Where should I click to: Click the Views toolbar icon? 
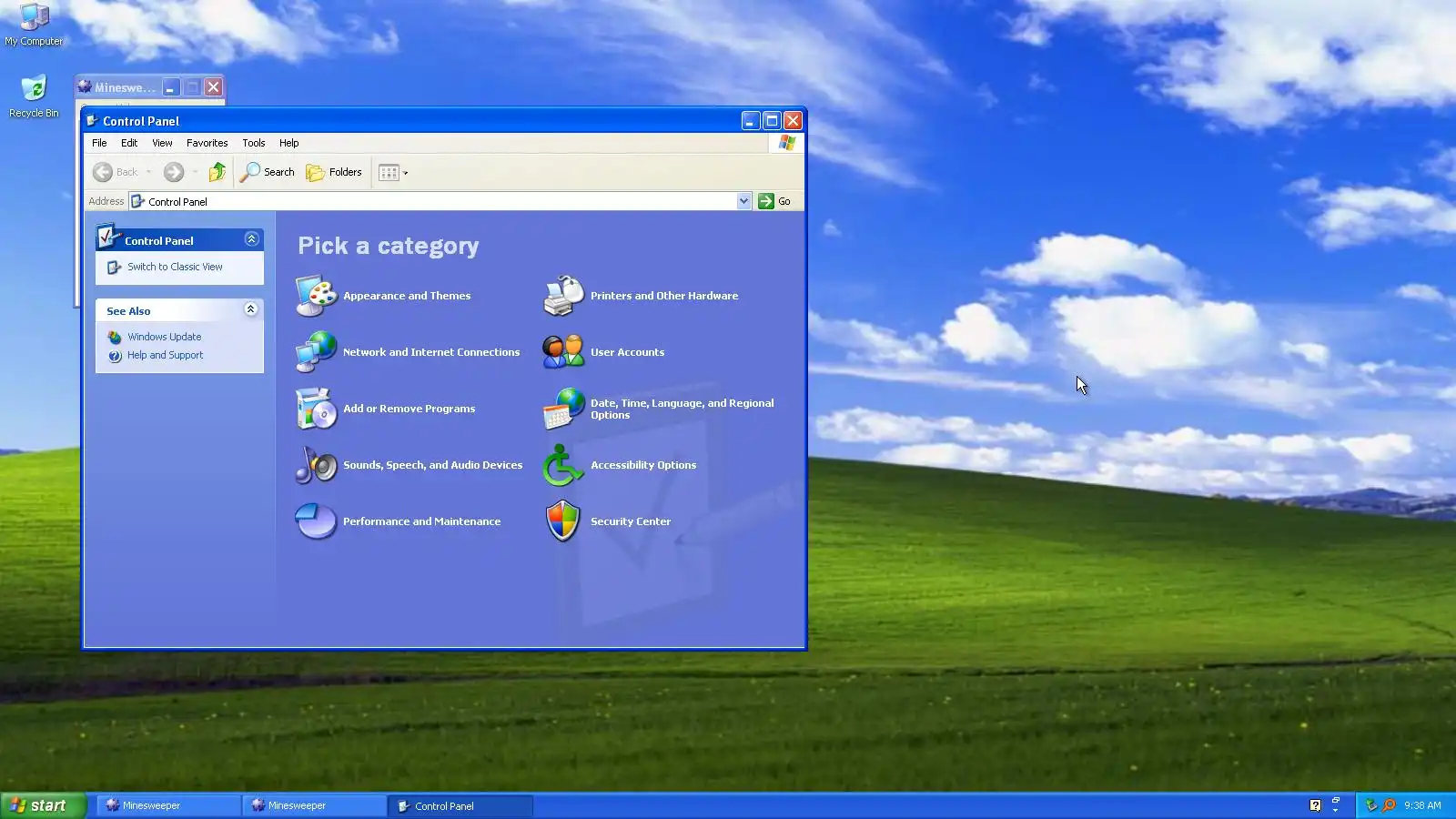(x=389, y=172)
